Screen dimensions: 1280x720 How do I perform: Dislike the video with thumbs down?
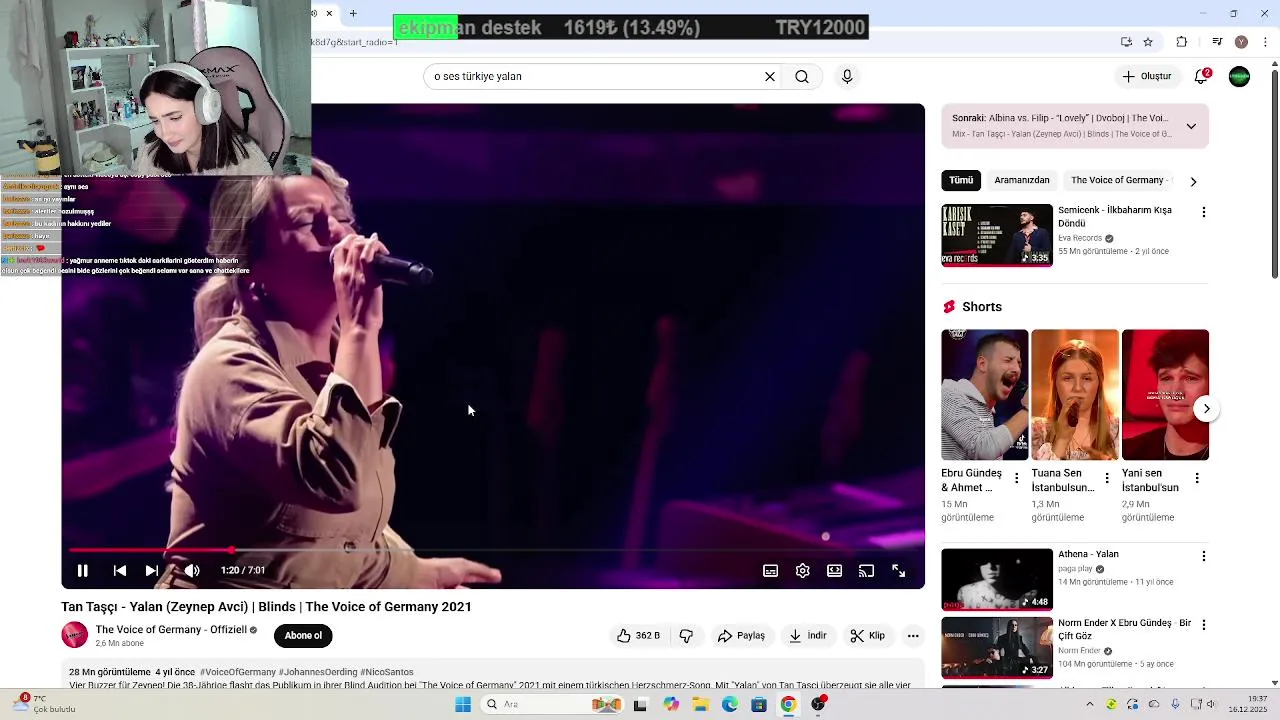[x=686, y=635]
